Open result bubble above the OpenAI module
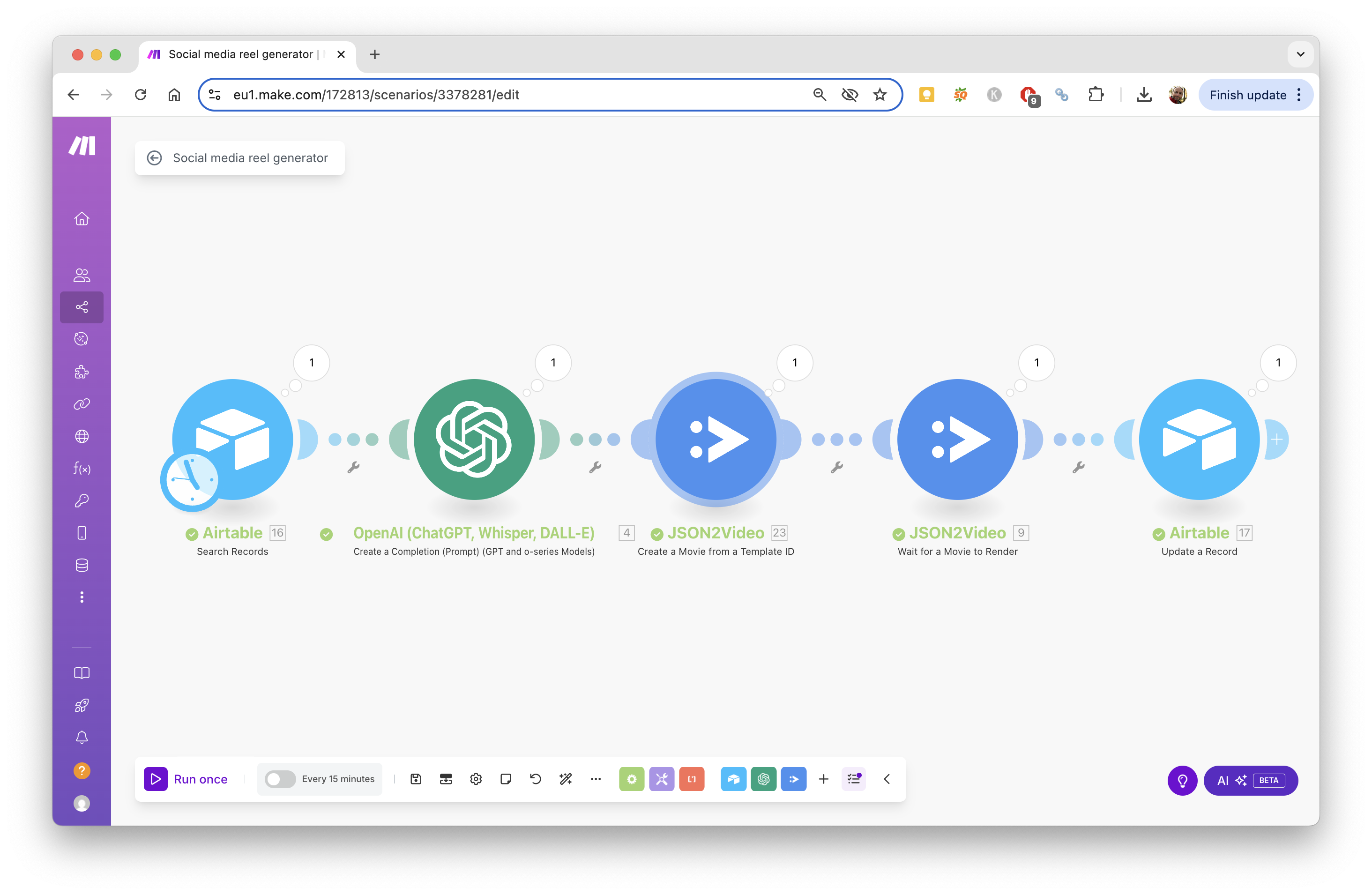1372x895 pixels. tap(553, 363)
